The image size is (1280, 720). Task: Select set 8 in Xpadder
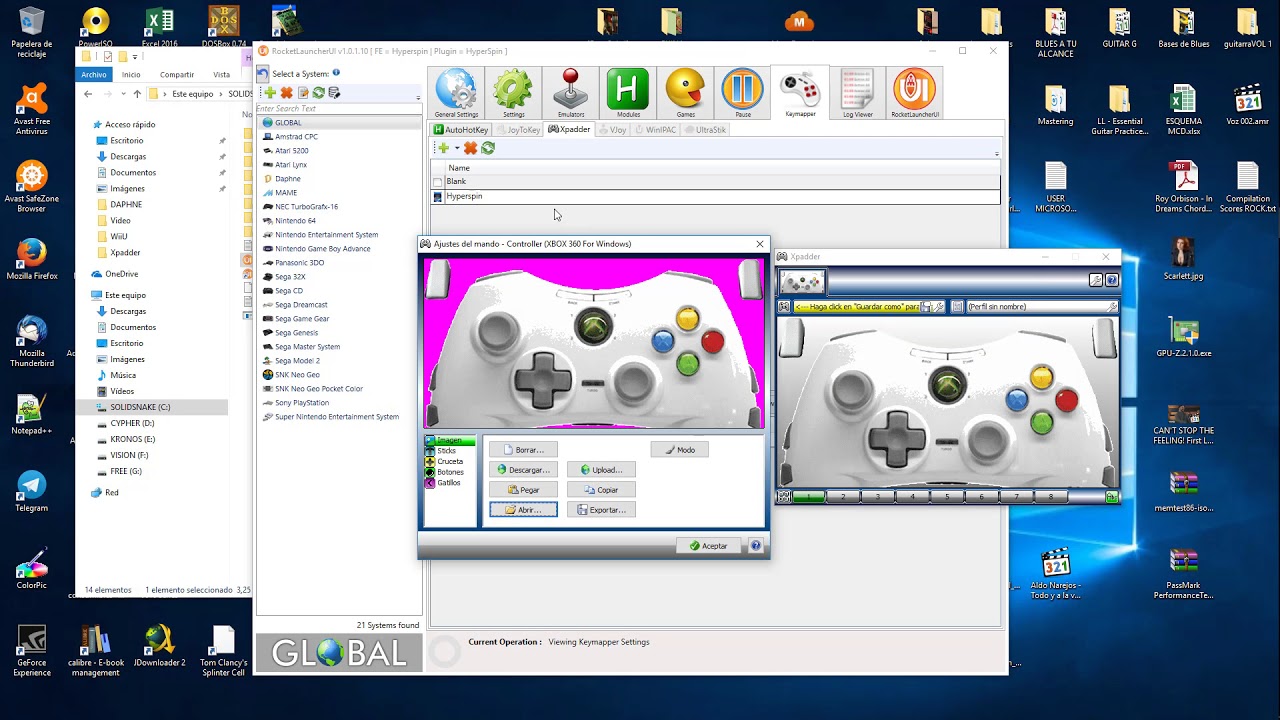(x=1050, y=497)
